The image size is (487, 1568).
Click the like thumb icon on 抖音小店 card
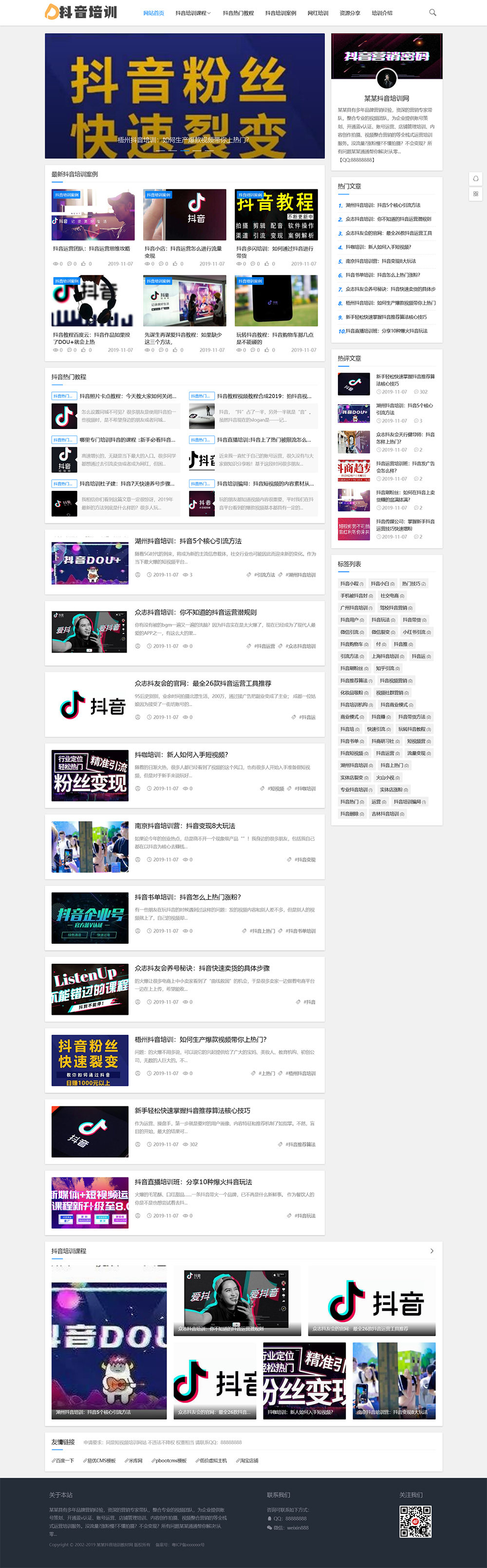(x=175, y=264)
